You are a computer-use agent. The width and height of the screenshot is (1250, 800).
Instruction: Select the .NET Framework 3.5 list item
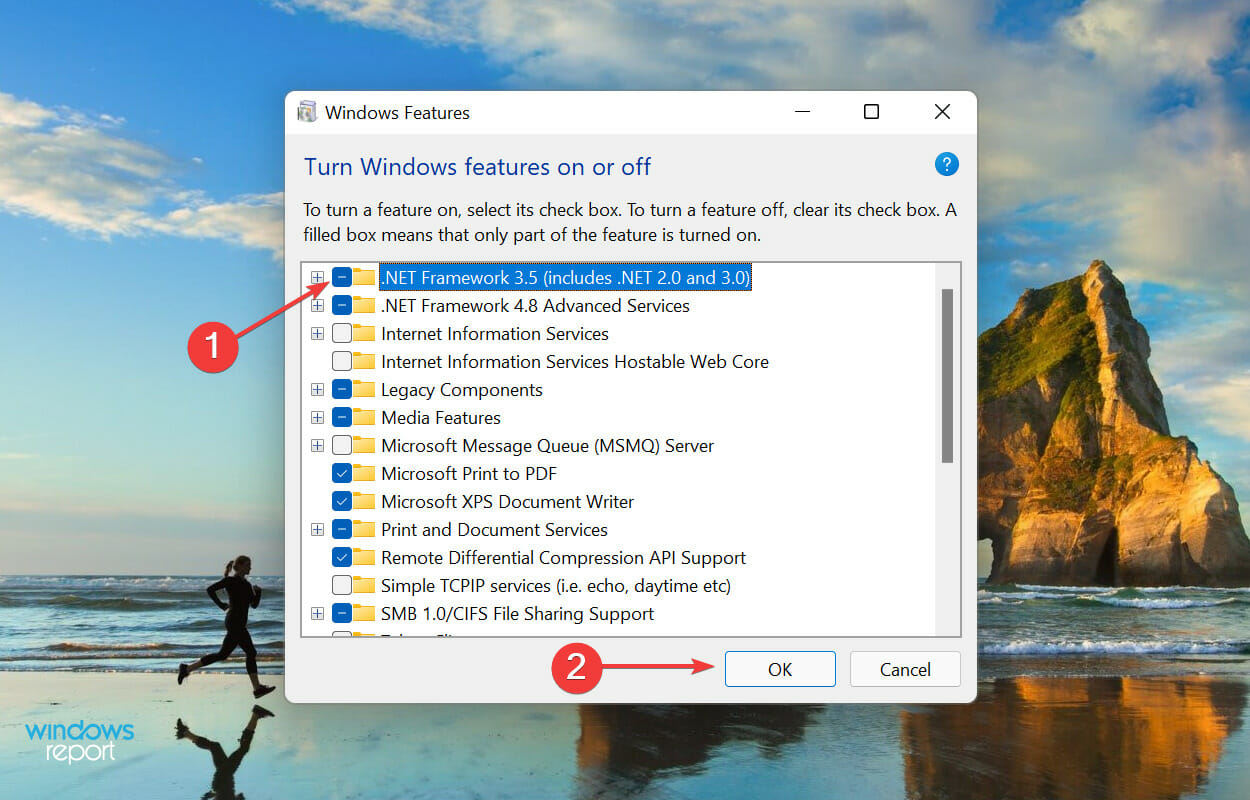(565, 277)
